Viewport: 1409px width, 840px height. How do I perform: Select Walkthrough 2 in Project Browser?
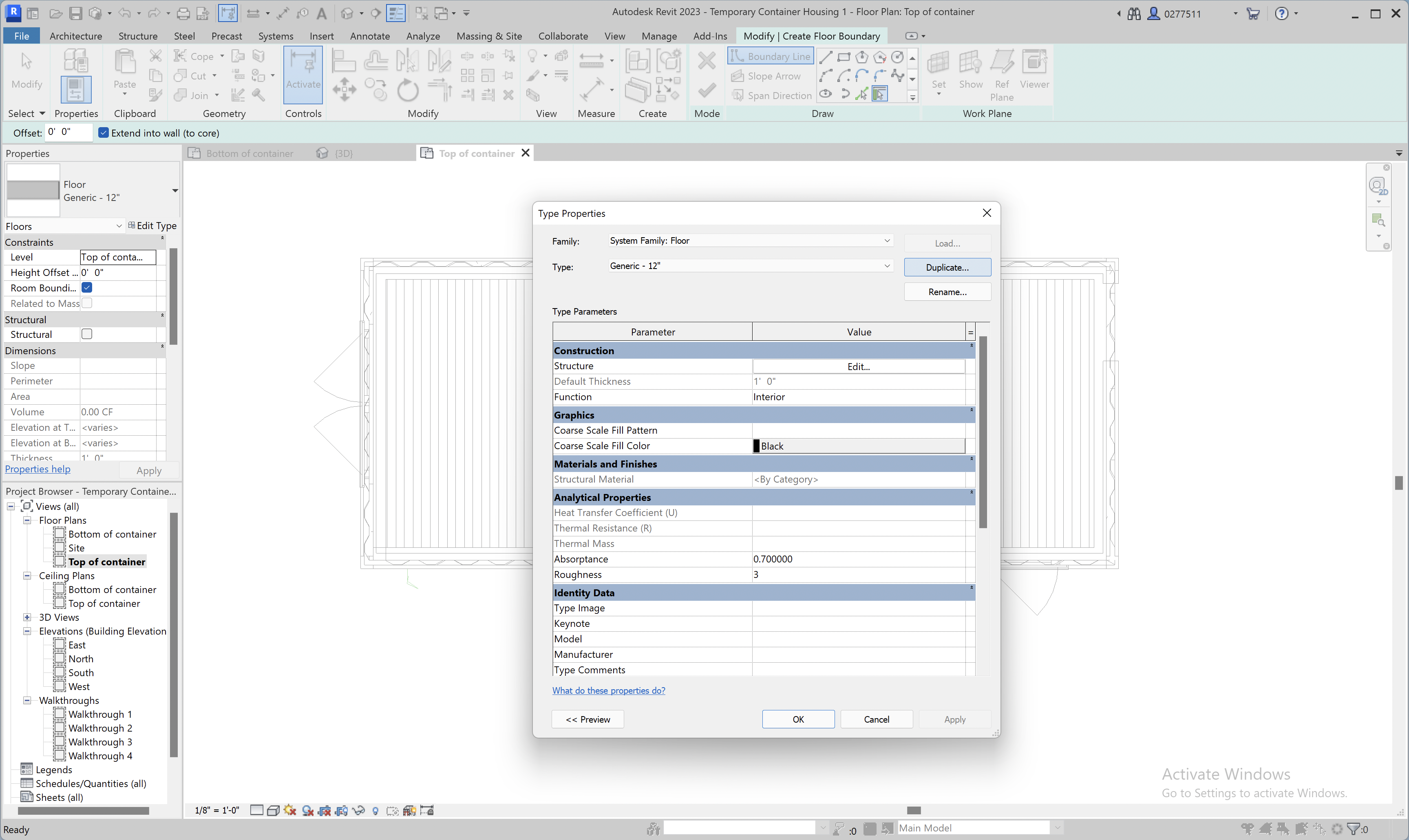(100, 728)
